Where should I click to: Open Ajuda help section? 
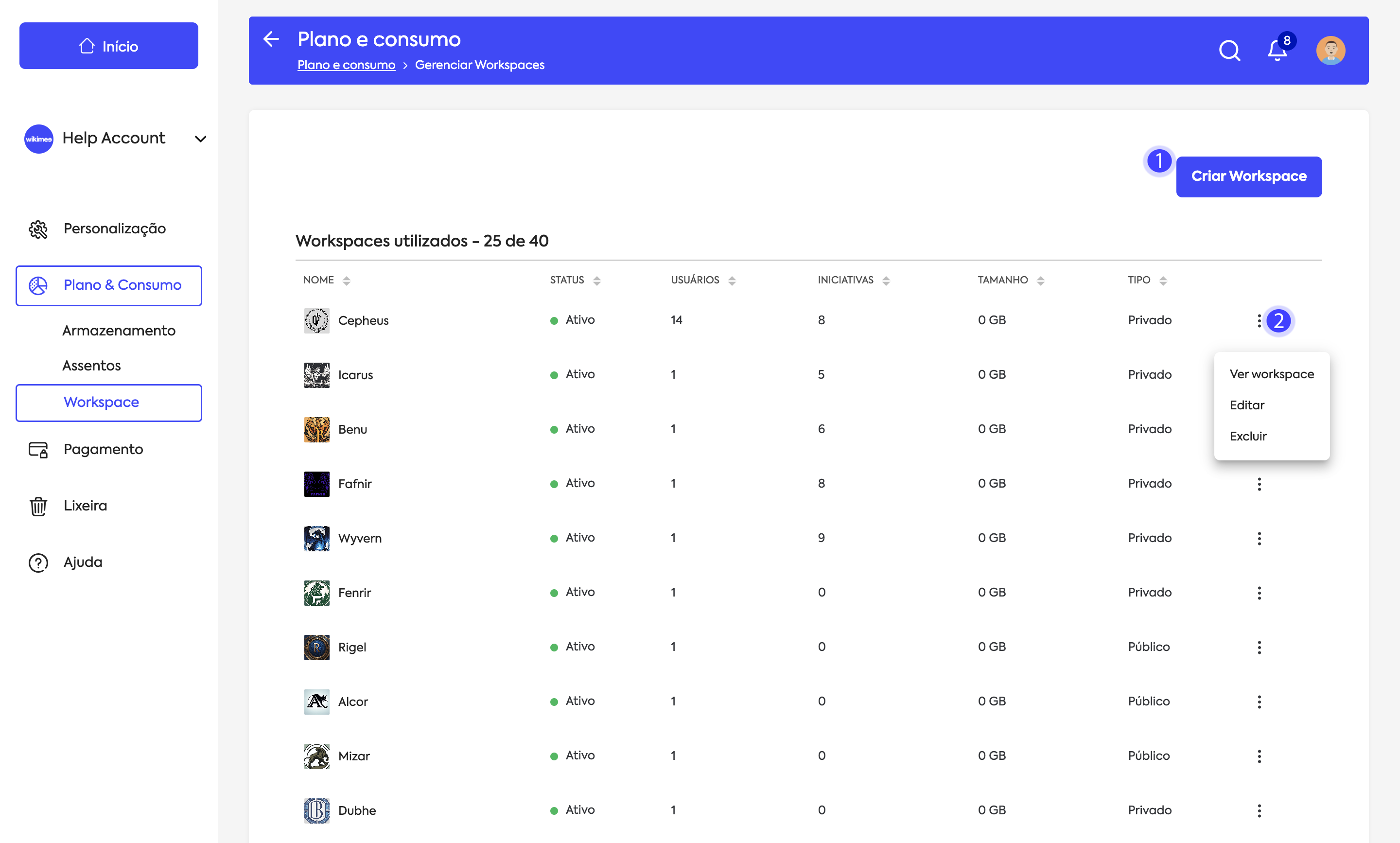pyautogui.click(x=82, y=562)
